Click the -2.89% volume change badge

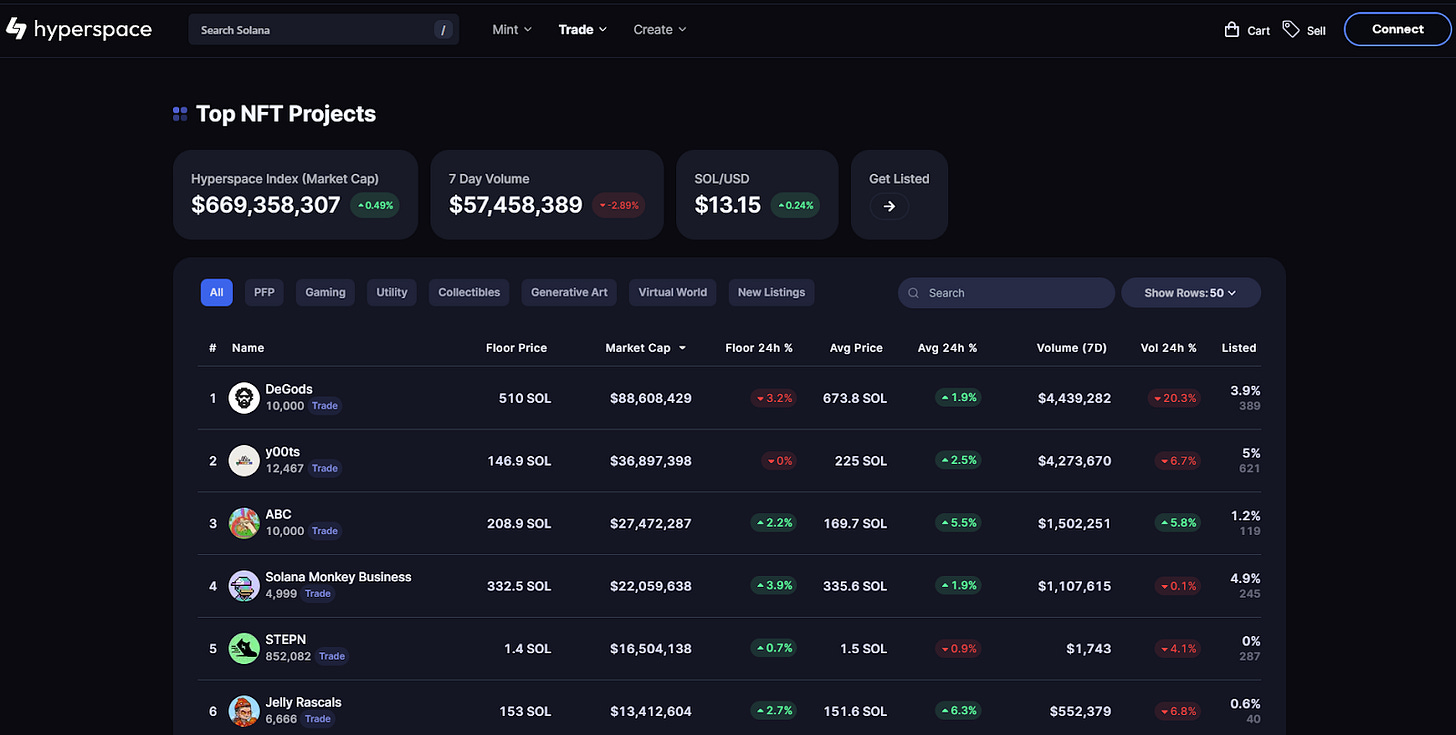[x=618, y=206]
